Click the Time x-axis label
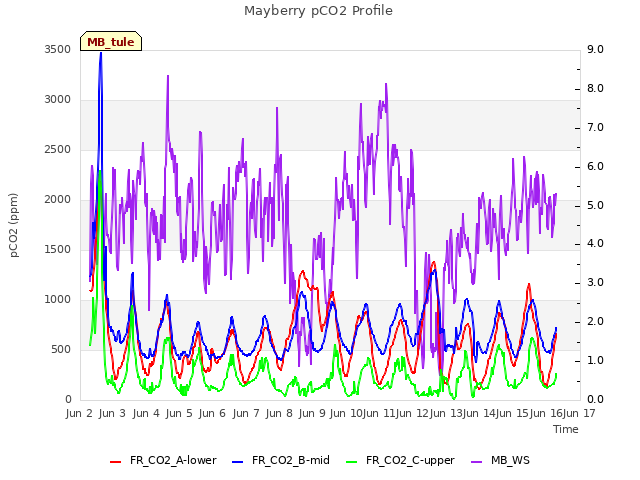This screenshot has width=640, height=480. pos(566,429)
